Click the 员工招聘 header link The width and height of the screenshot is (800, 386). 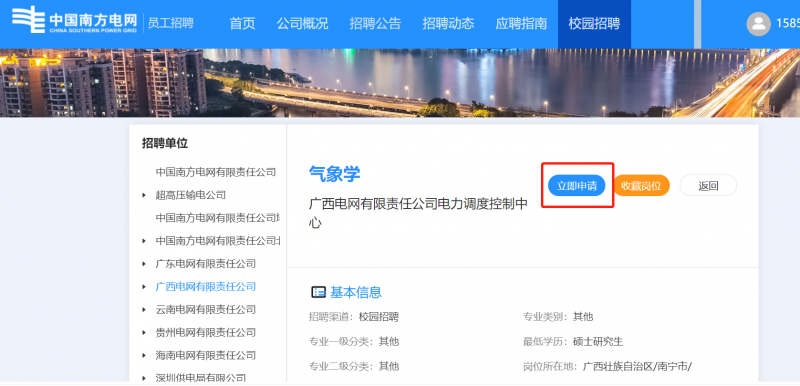tap(170, 23)
